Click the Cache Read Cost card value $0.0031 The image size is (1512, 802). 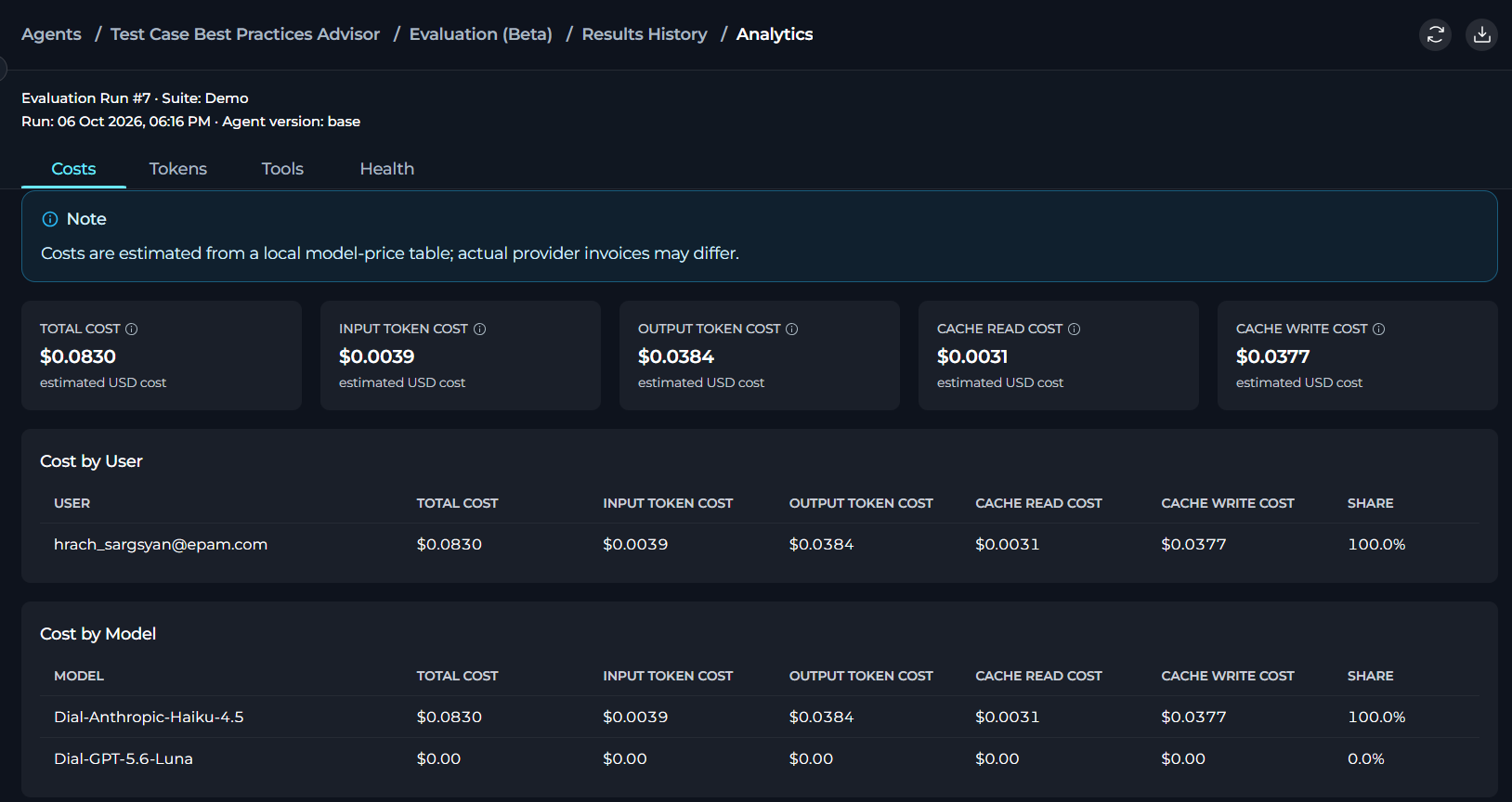[972, 356]
